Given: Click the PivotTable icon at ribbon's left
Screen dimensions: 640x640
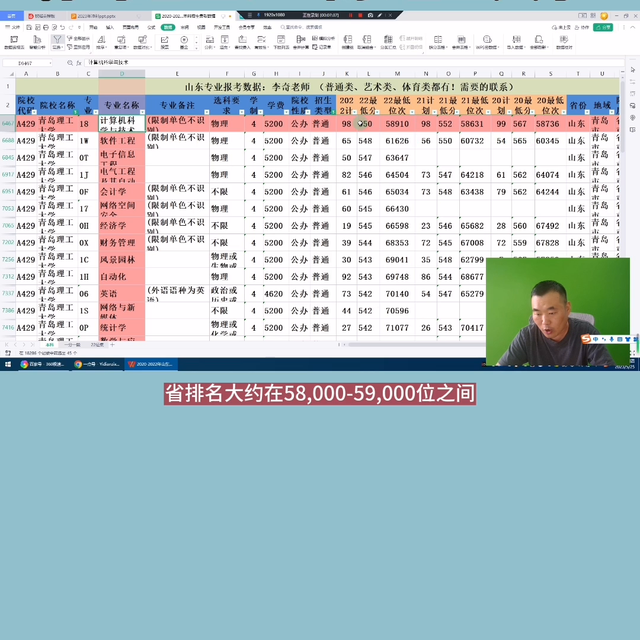Looking at the screenshot, I should 14,40.
